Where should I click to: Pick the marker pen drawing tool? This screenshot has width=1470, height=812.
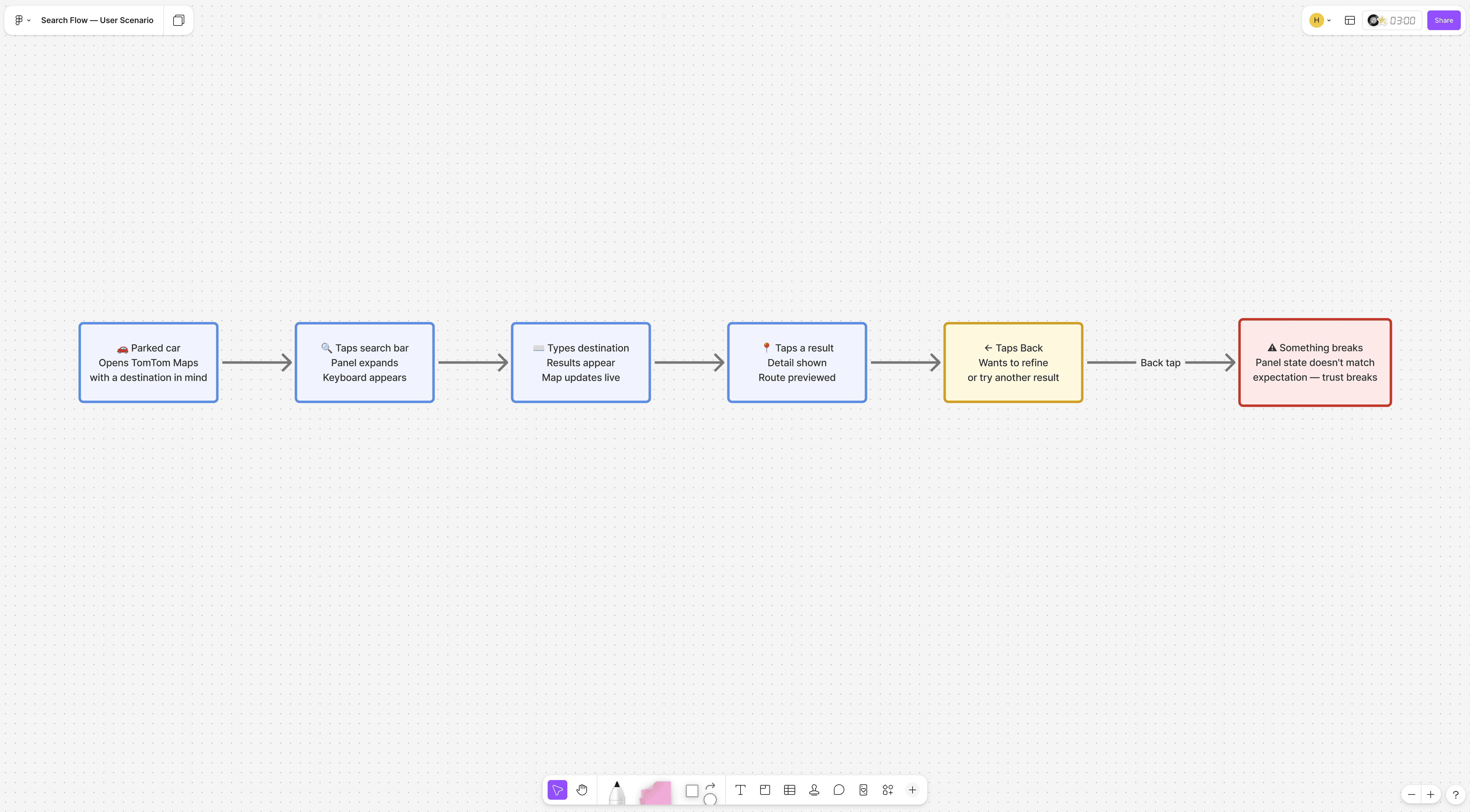coord(616,792)
